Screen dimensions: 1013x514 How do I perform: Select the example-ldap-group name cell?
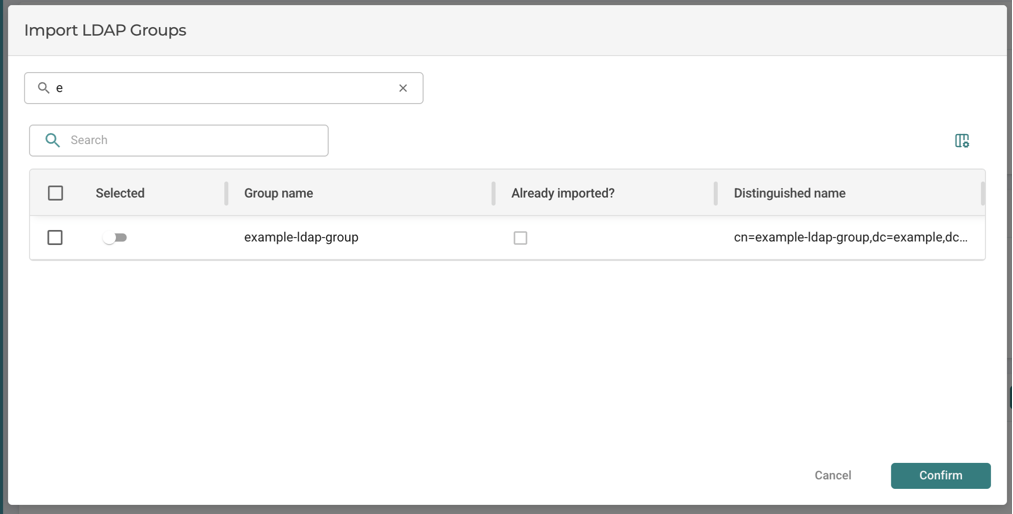(301, 238)
